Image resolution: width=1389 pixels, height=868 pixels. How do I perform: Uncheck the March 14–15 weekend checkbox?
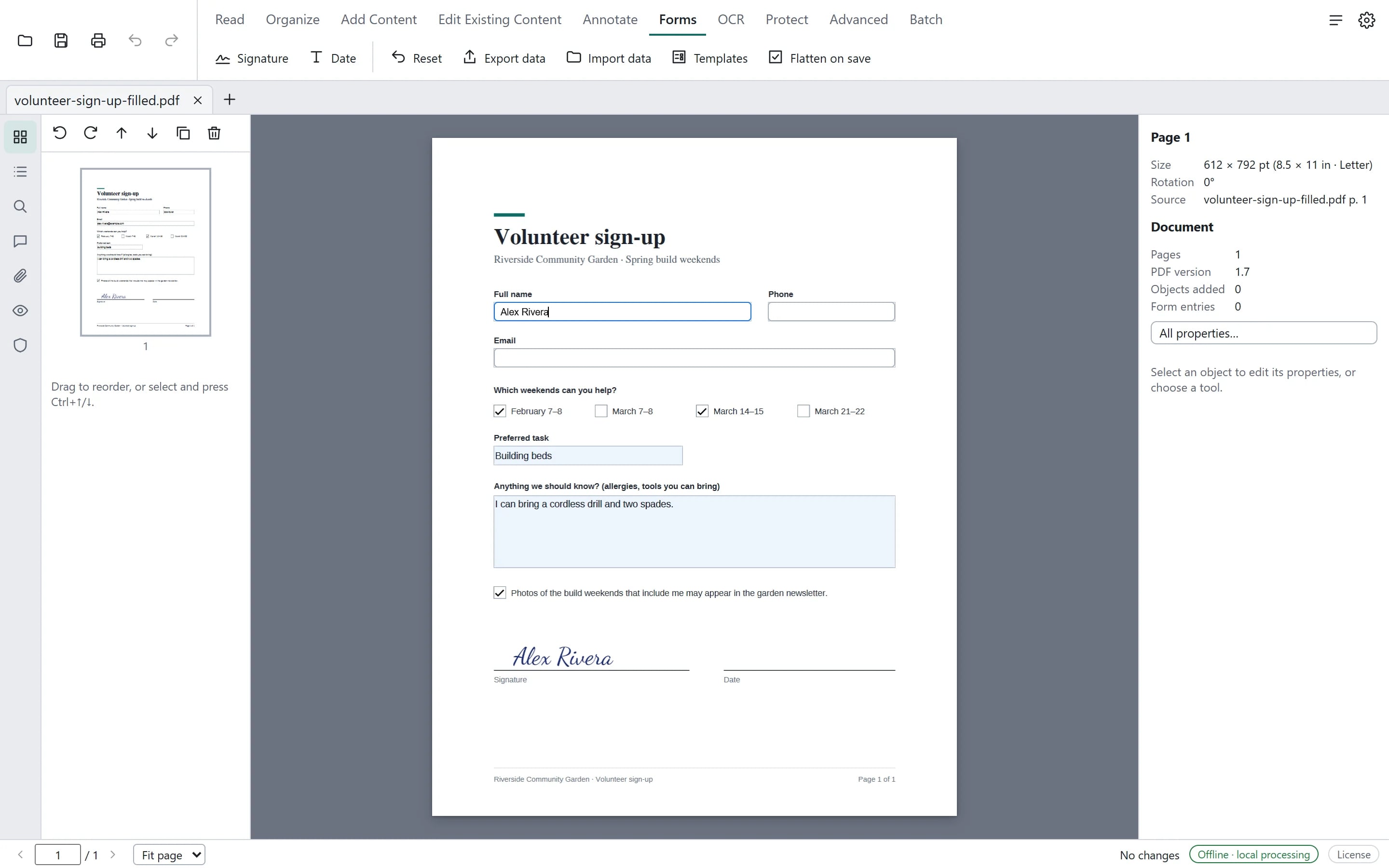(x=702, y=411)
